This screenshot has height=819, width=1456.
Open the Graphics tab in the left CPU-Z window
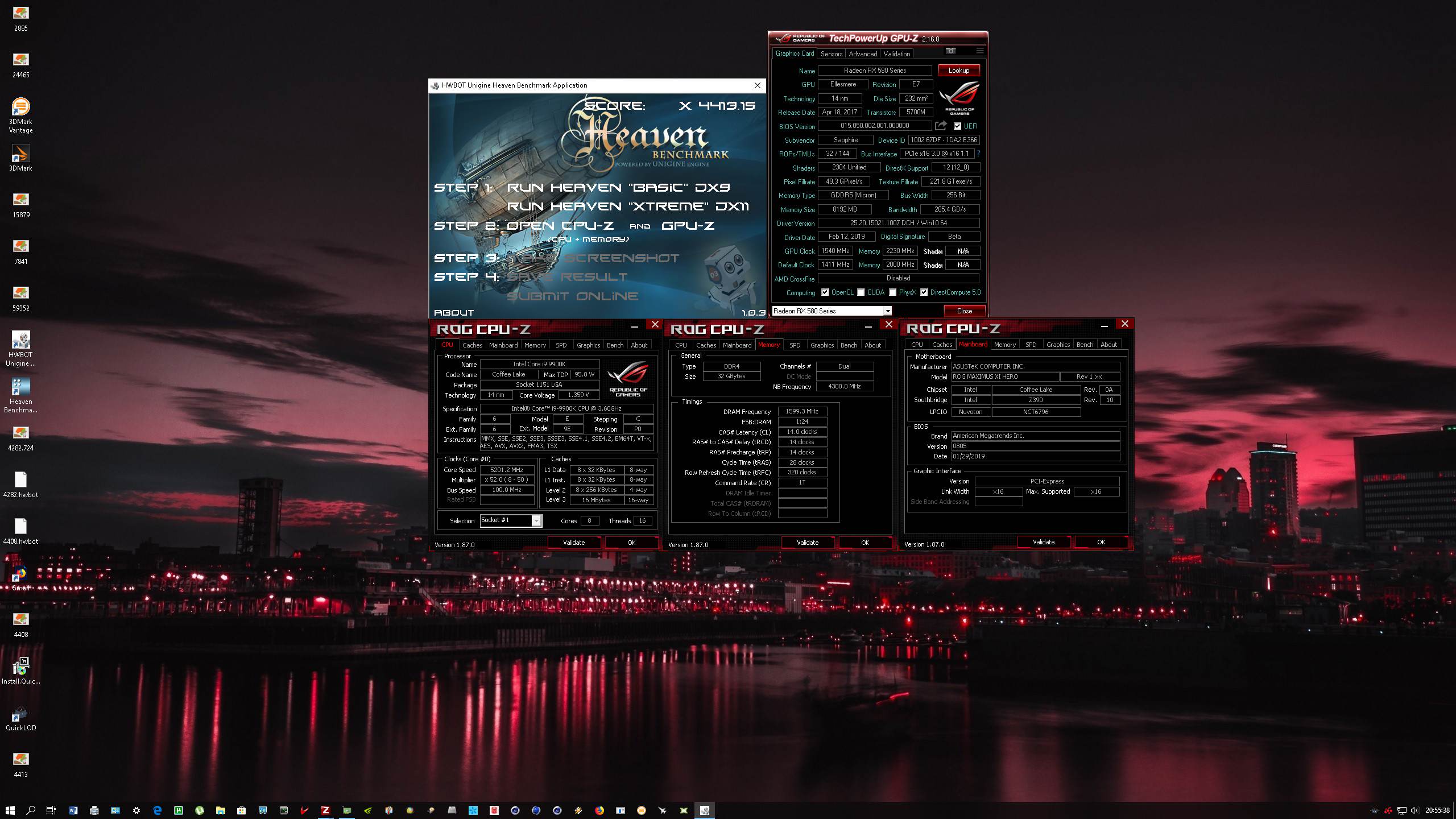pos(588,345)
